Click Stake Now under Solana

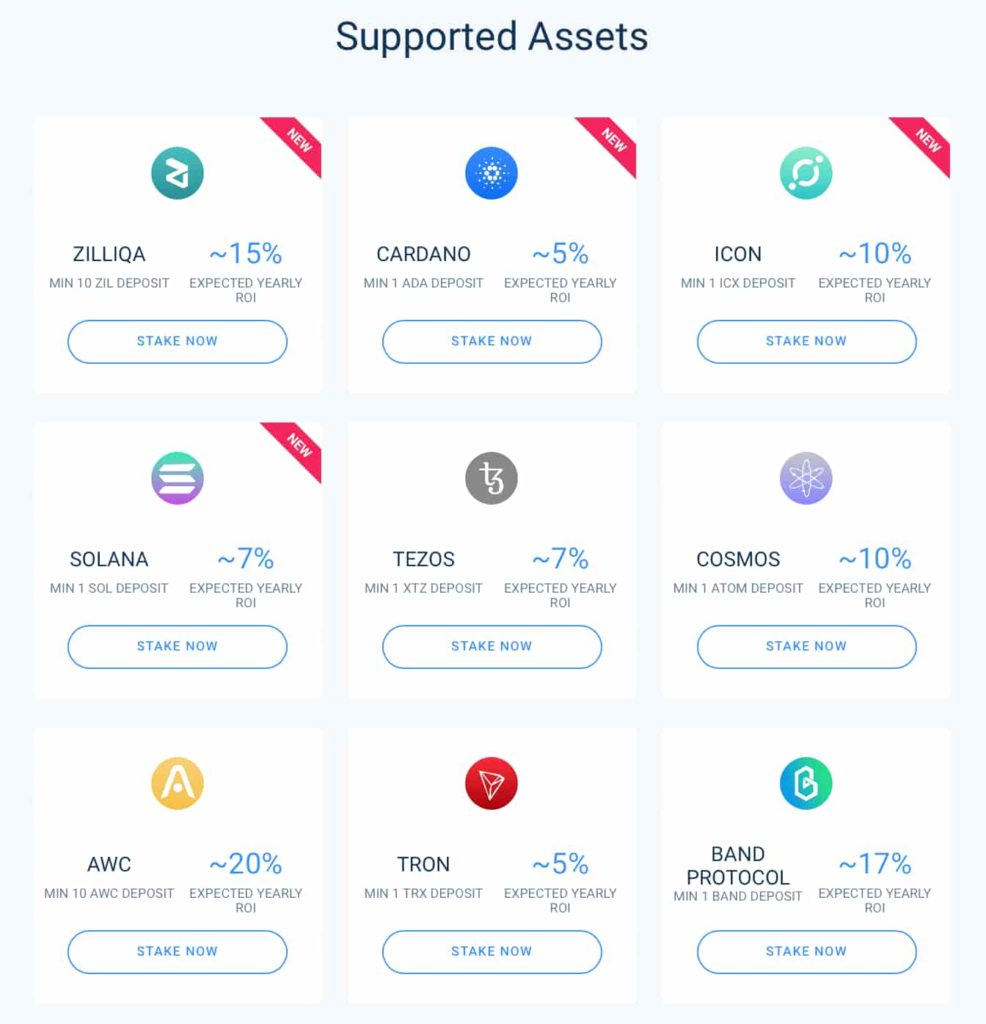point(177,646)
